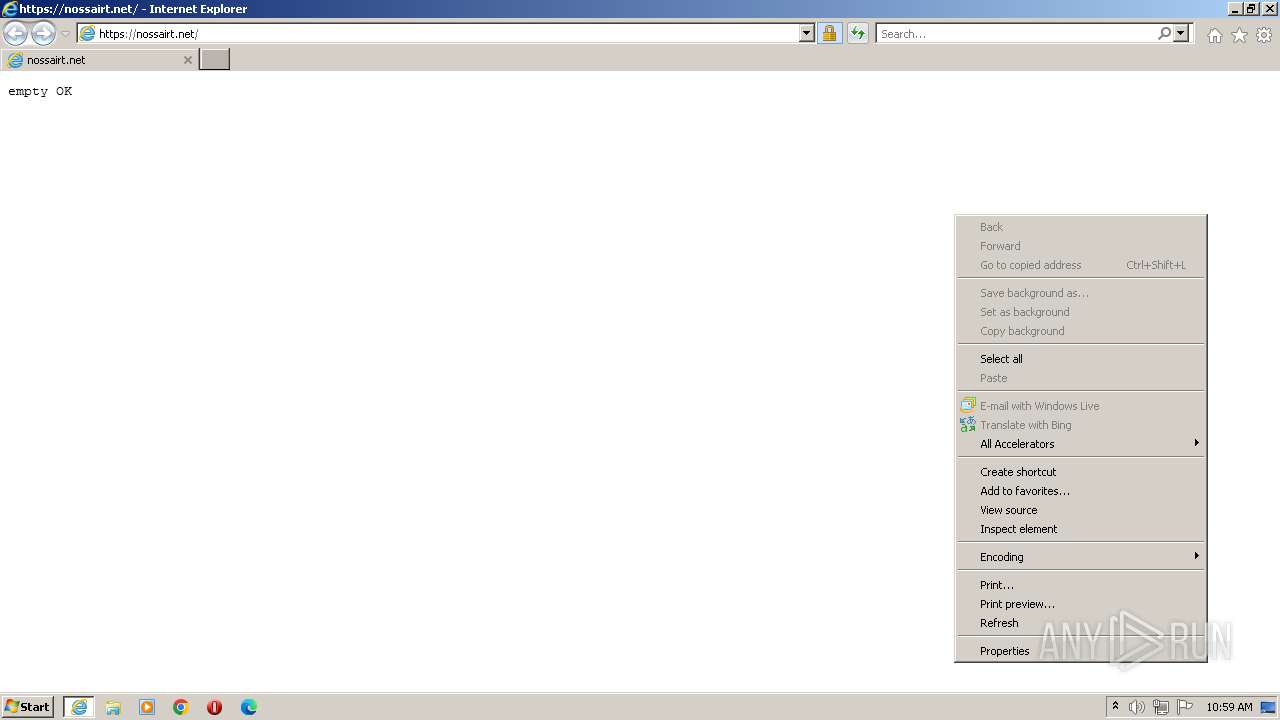Choose View source from the context menu

coord(1081,510)
